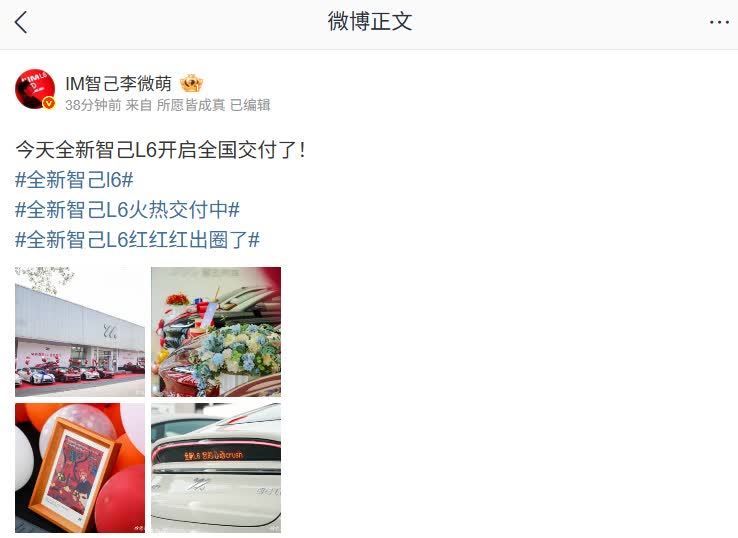Click the gold crown membership icon
Screen dimensions: 738x538
coord(191,84)
